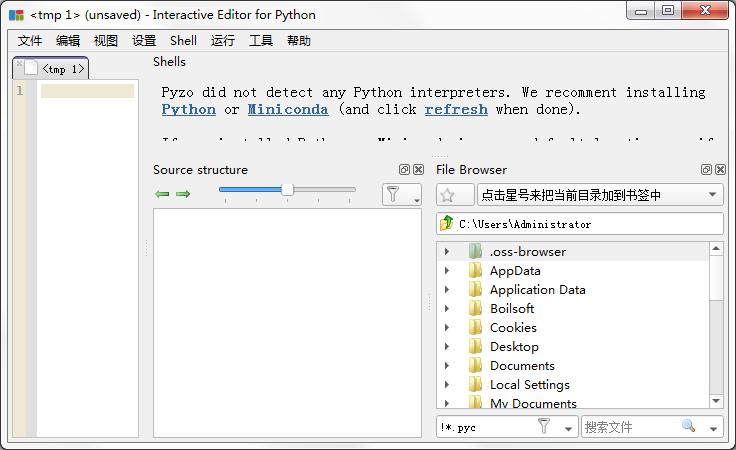The height and width of the screenshot is (450, 736).
Task: Click the green back arrow in Source structure
Action: (x=162, y=194)
